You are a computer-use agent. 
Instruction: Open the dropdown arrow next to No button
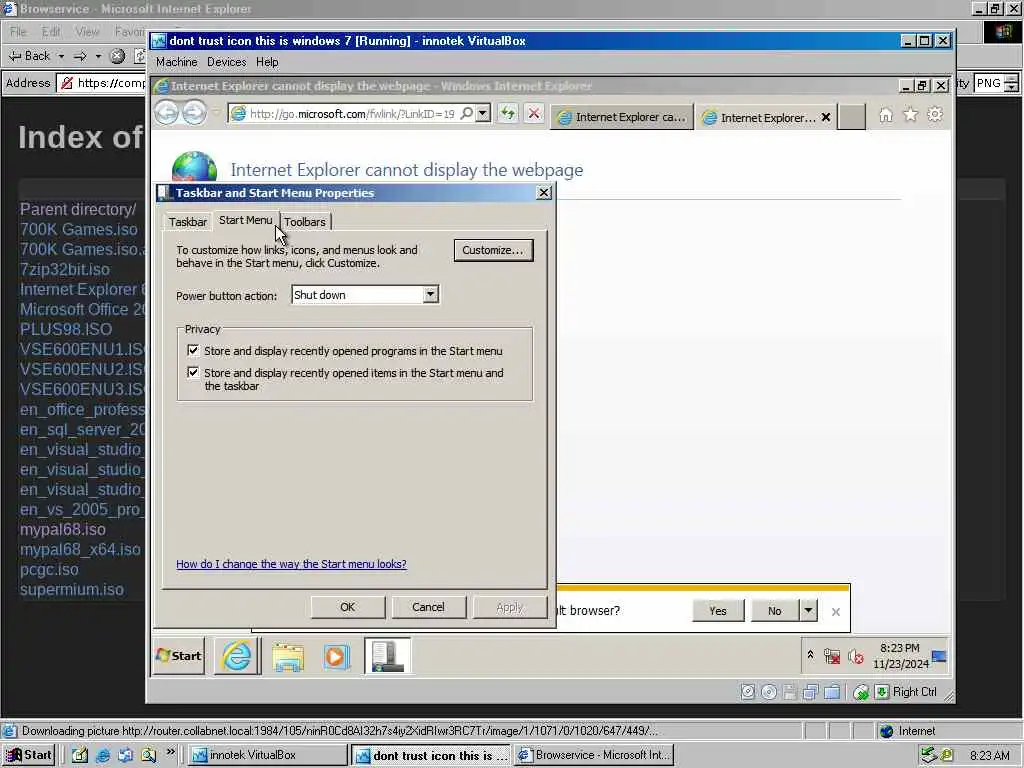coord(808,611)
